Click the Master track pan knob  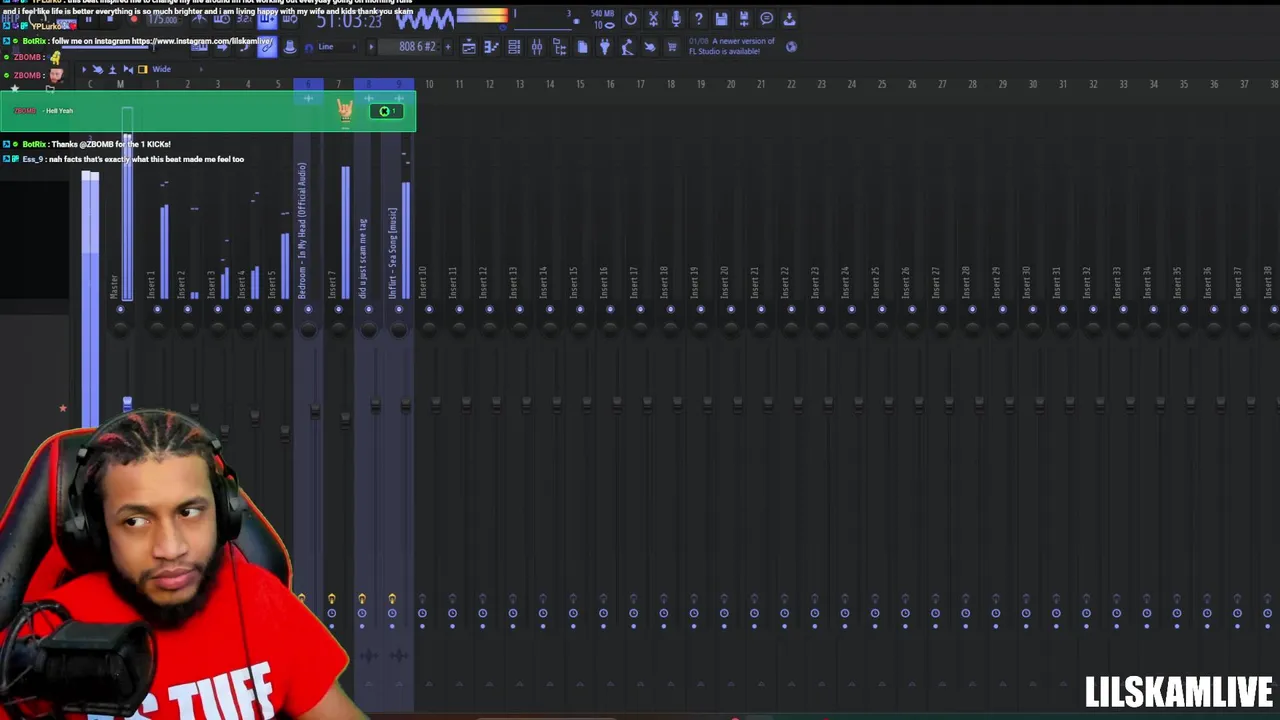(x=120, y=330)
